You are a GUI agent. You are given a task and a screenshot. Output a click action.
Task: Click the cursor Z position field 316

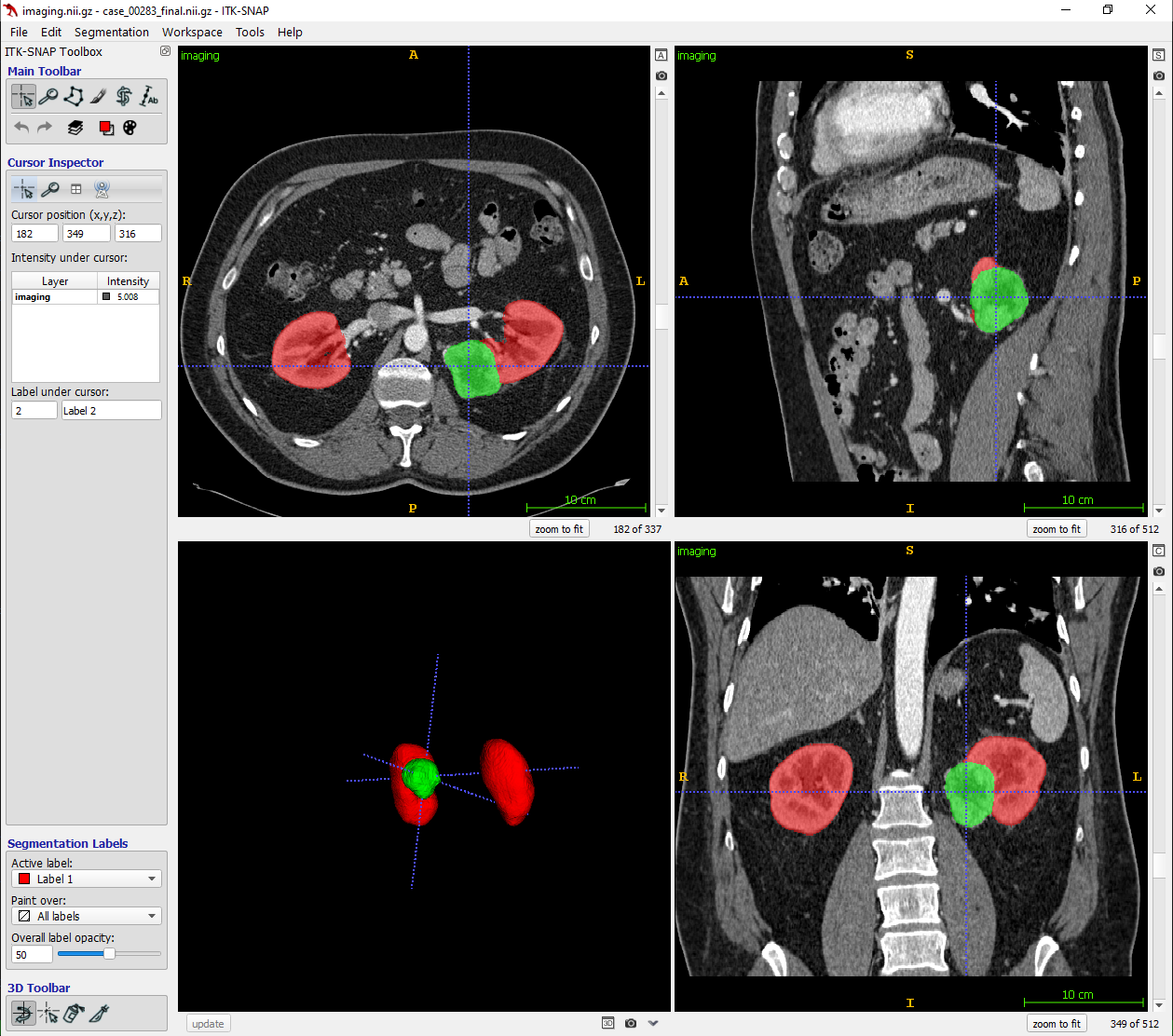click(x=138, y=234)
